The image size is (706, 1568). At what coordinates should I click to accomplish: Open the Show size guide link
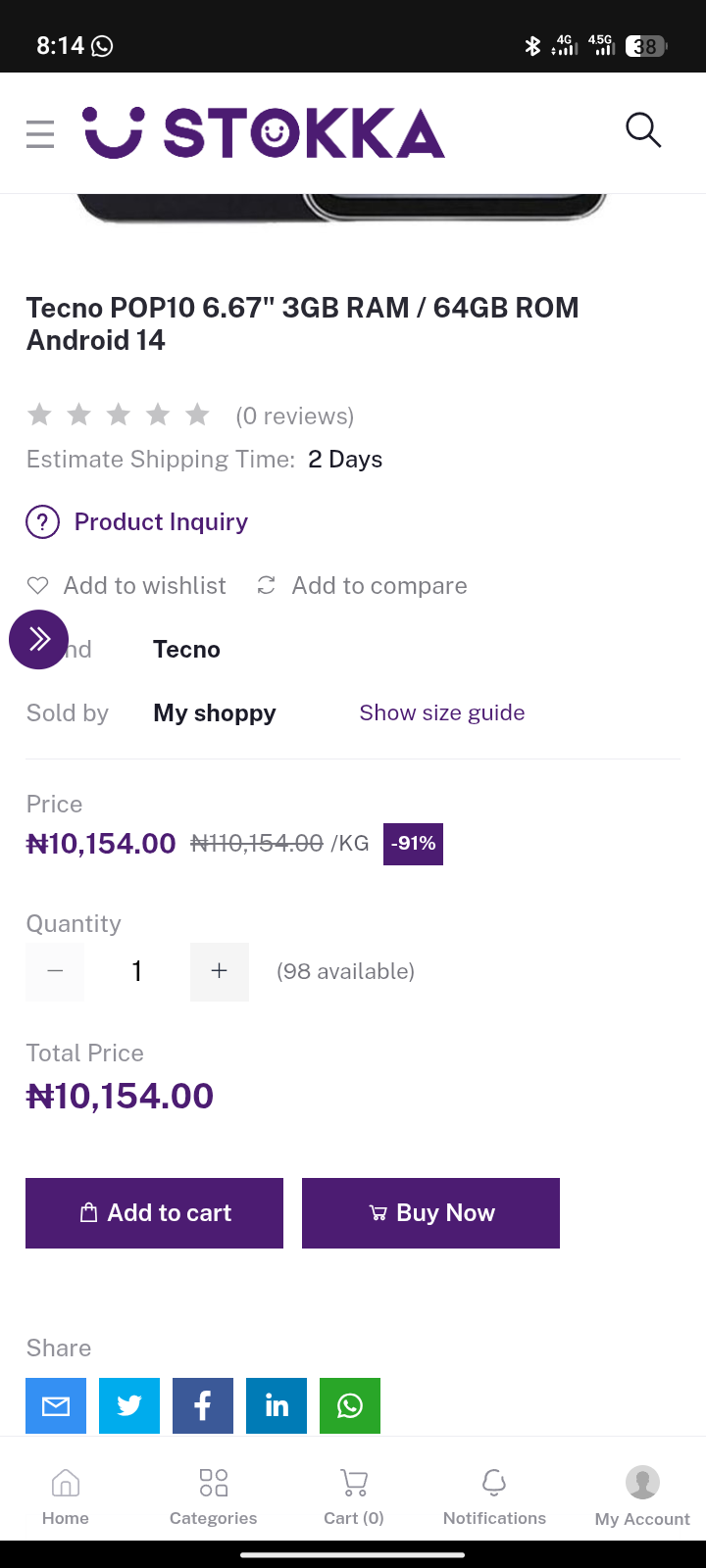[x=441, y=713]
